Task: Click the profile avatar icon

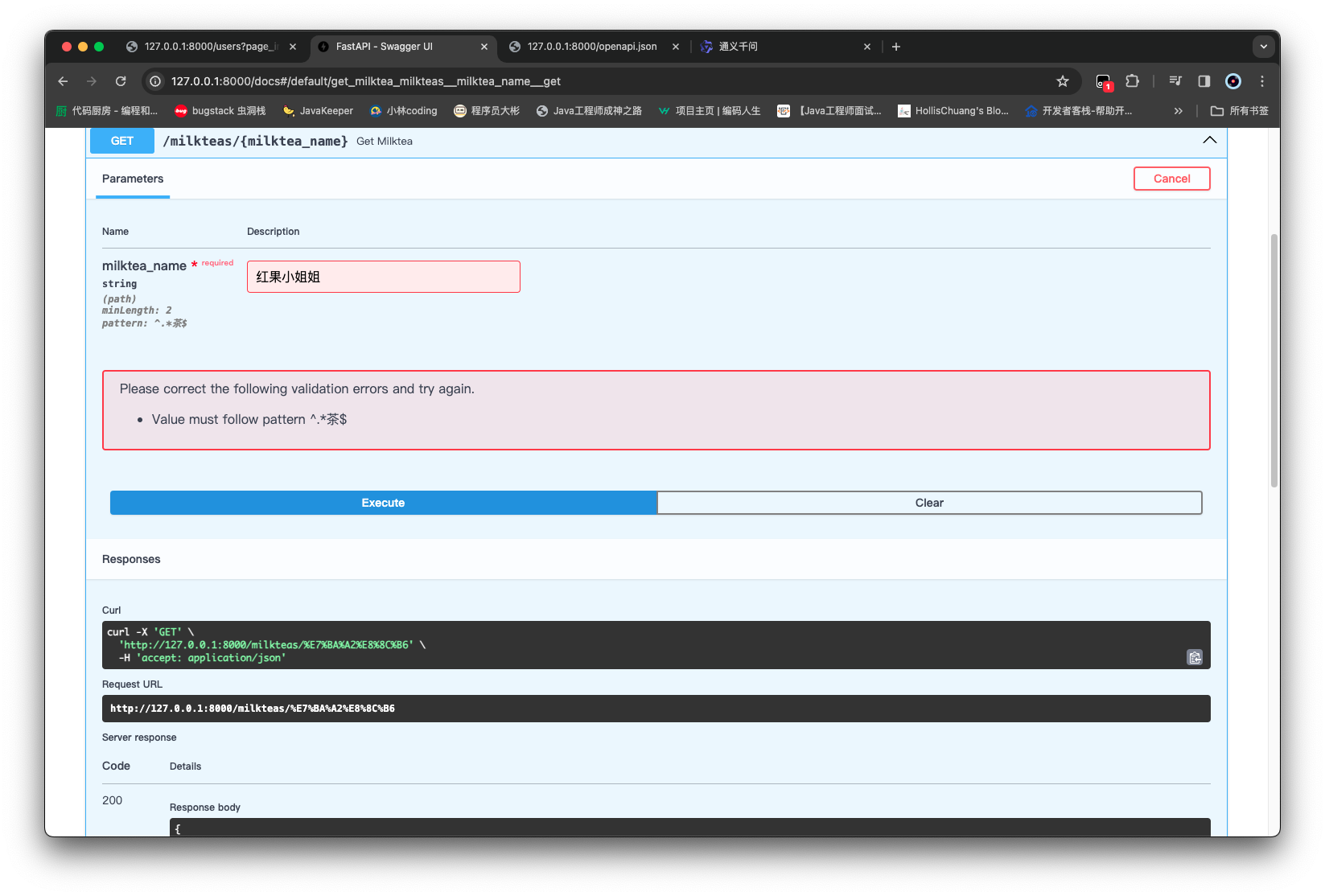Action: (x=1233, y=81)
